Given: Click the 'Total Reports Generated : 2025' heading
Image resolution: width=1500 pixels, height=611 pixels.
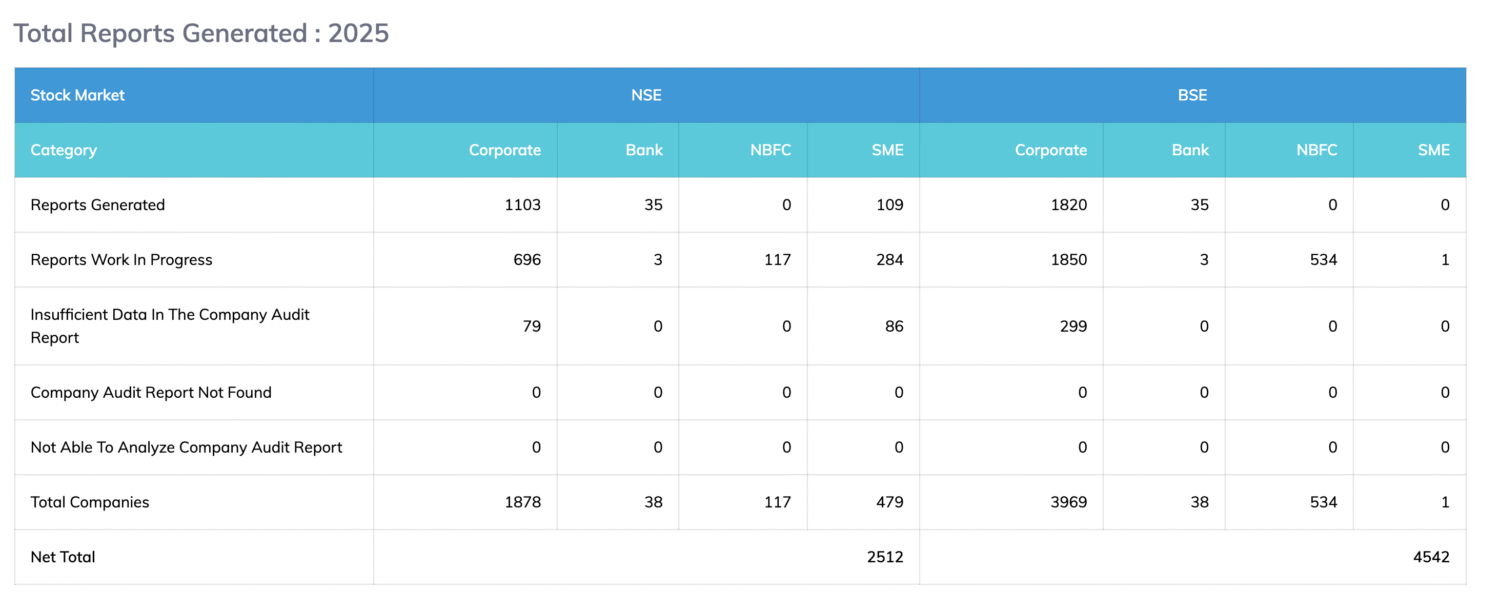Looking at the screenshot, I should [201, 33].
